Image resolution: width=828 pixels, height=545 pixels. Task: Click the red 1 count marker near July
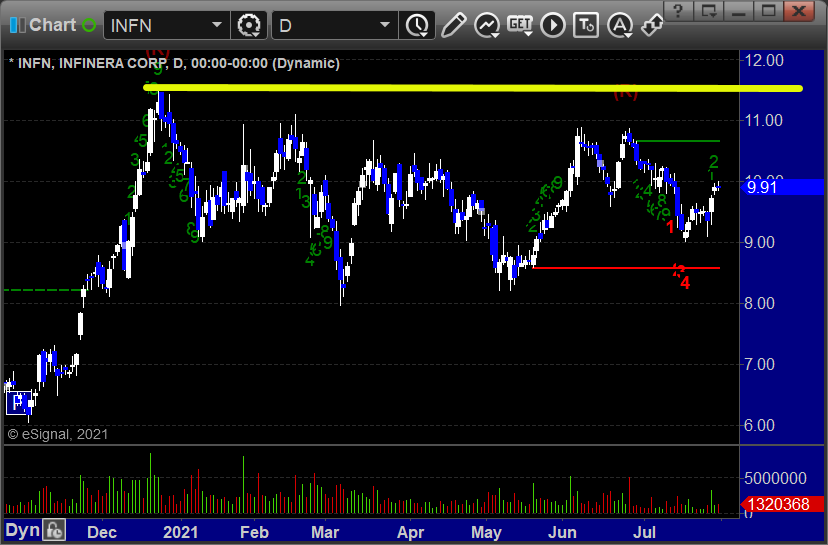(x=670, y=227)
